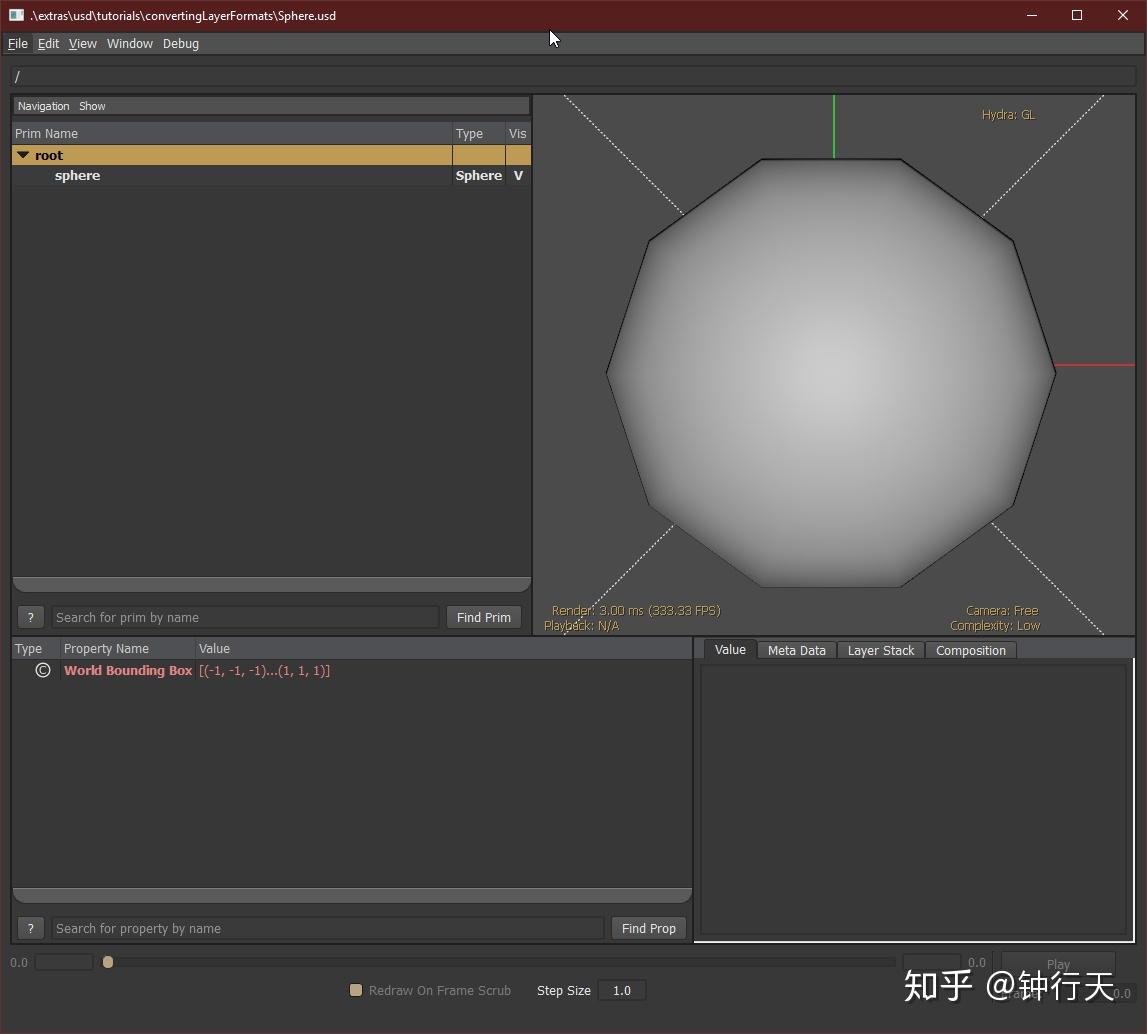Switch to the Value tab

click(x=730, y=649)
